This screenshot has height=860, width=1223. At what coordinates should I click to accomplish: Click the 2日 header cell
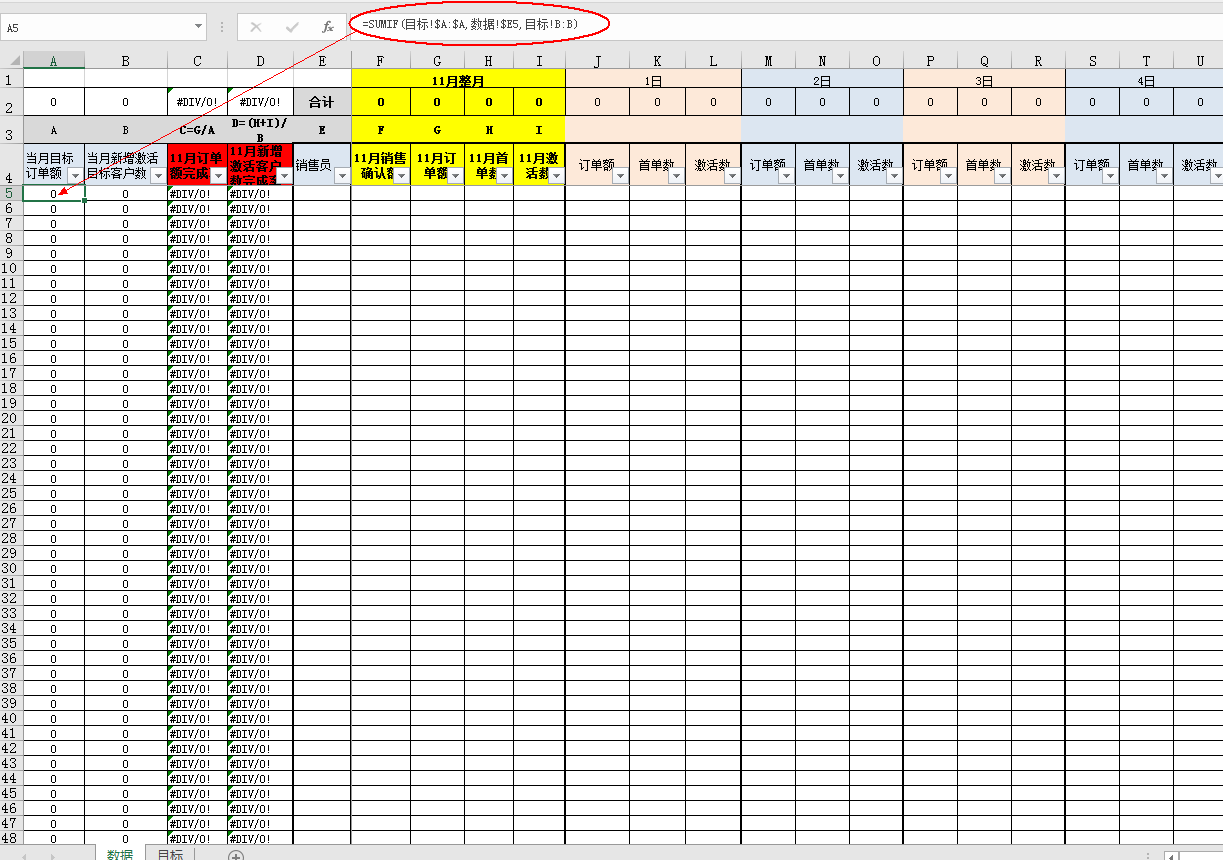coord(822,79)
